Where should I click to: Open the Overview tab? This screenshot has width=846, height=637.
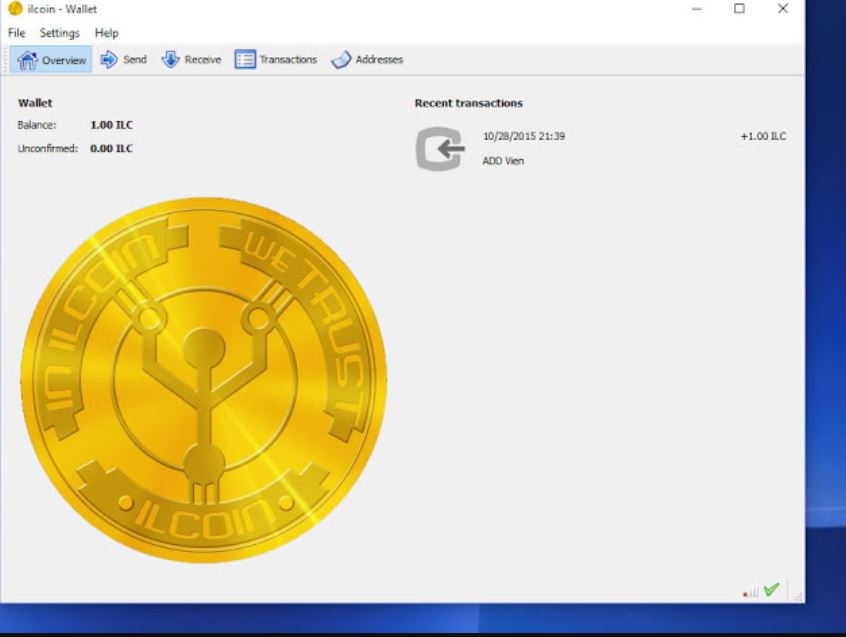[51, 60]
